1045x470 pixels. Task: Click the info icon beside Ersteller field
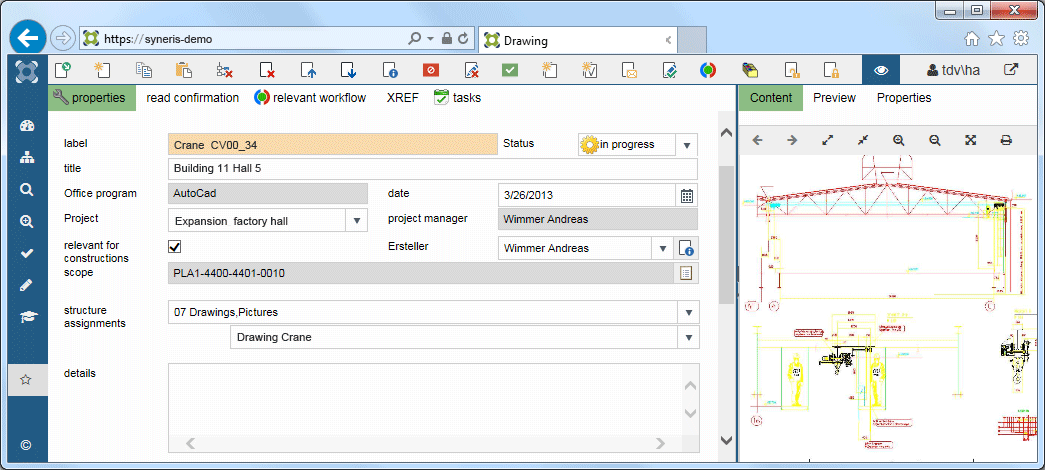[686, 248]
